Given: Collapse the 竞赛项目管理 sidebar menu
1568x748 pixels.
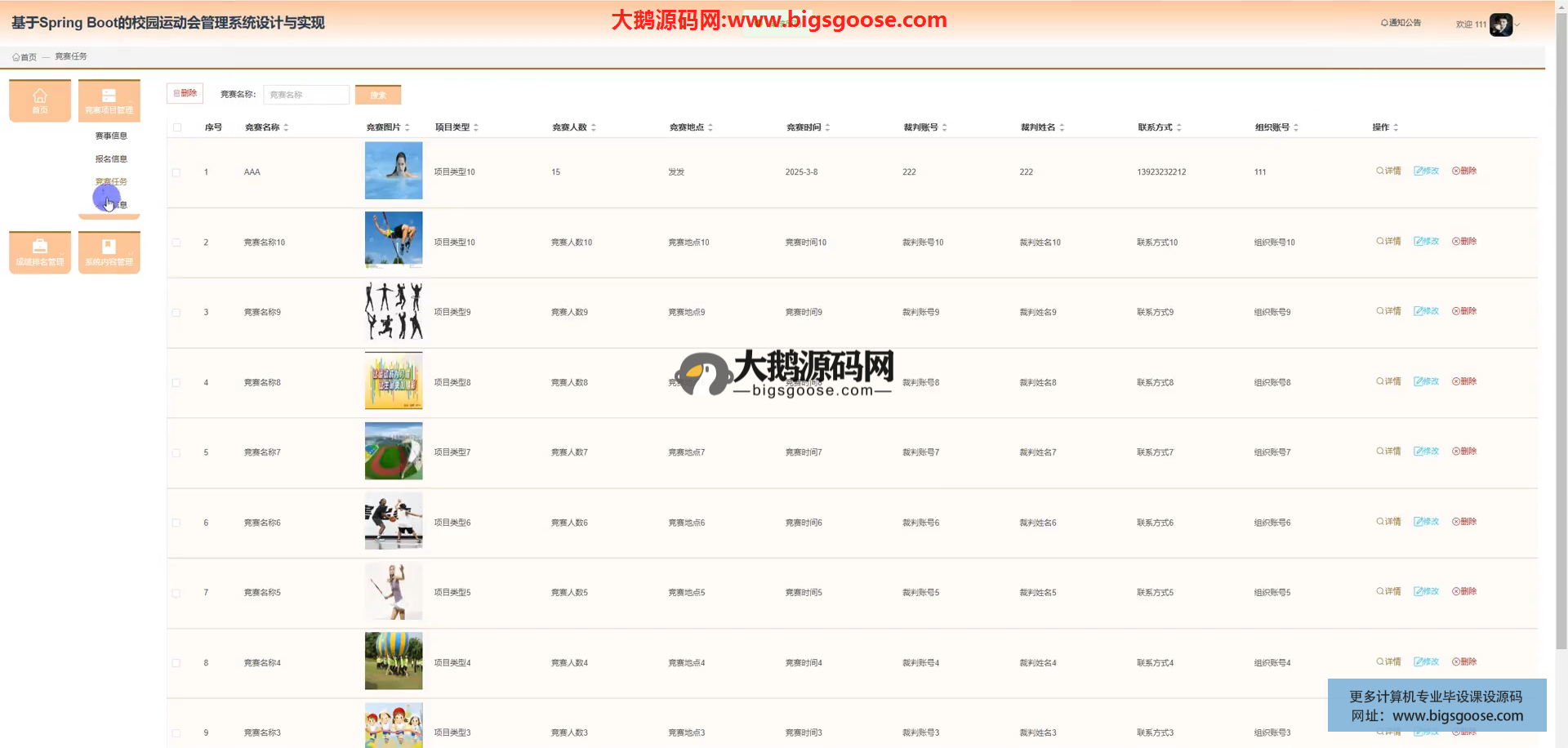Looking at the screenshot, I should [x=109, y=100].
